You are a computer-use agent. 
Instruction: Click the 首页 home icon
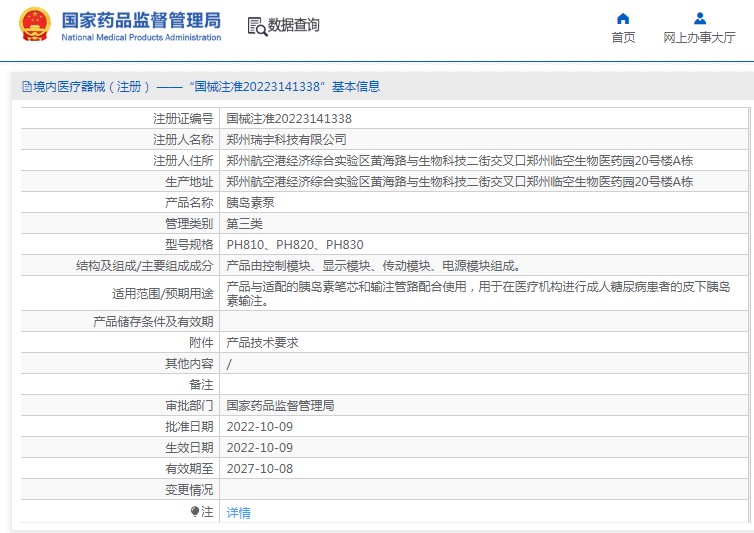coord(623,19)
